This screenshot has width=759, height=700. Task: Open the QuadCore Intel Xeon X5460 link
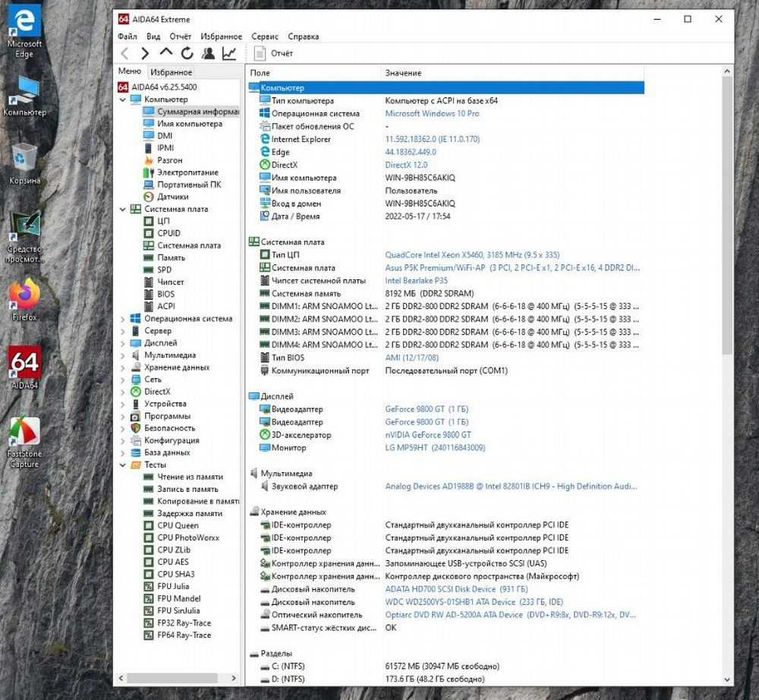click(472, 255)
